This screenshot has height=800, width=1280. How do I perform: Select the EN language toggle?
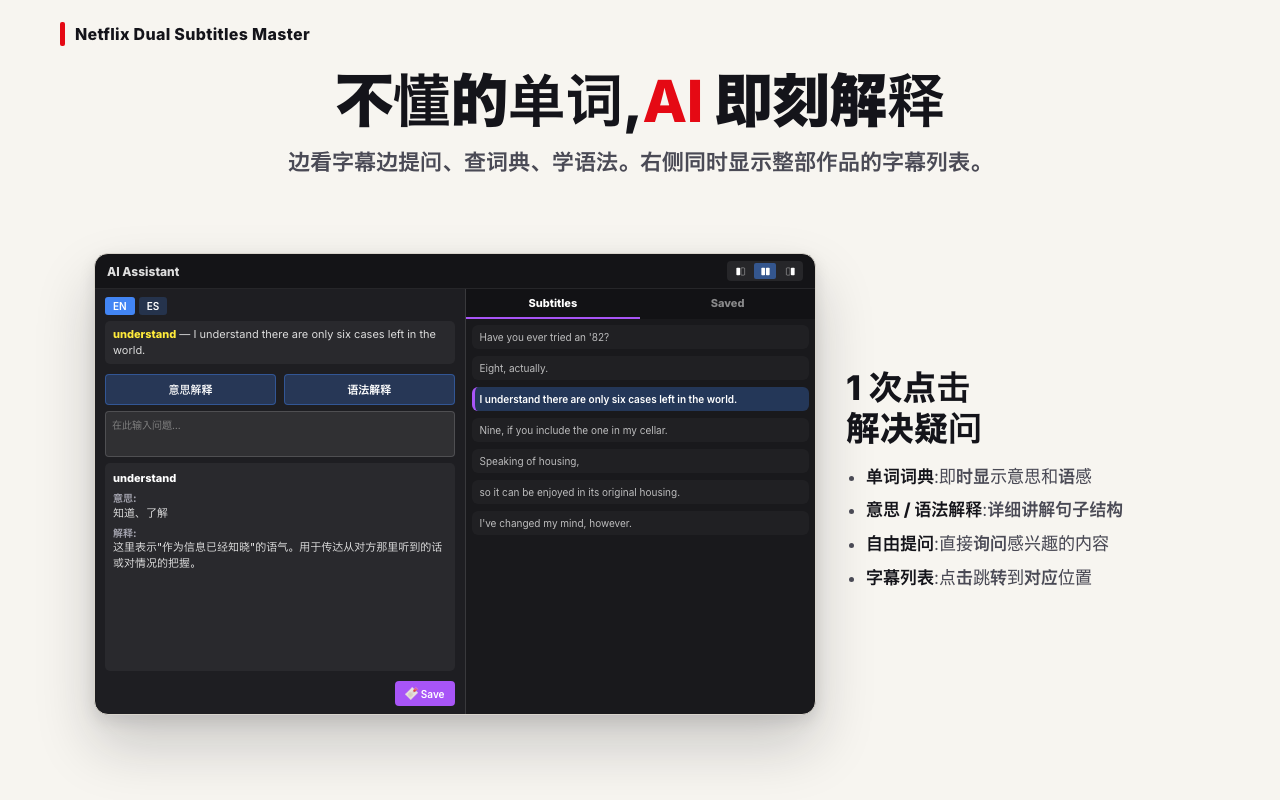120,306
